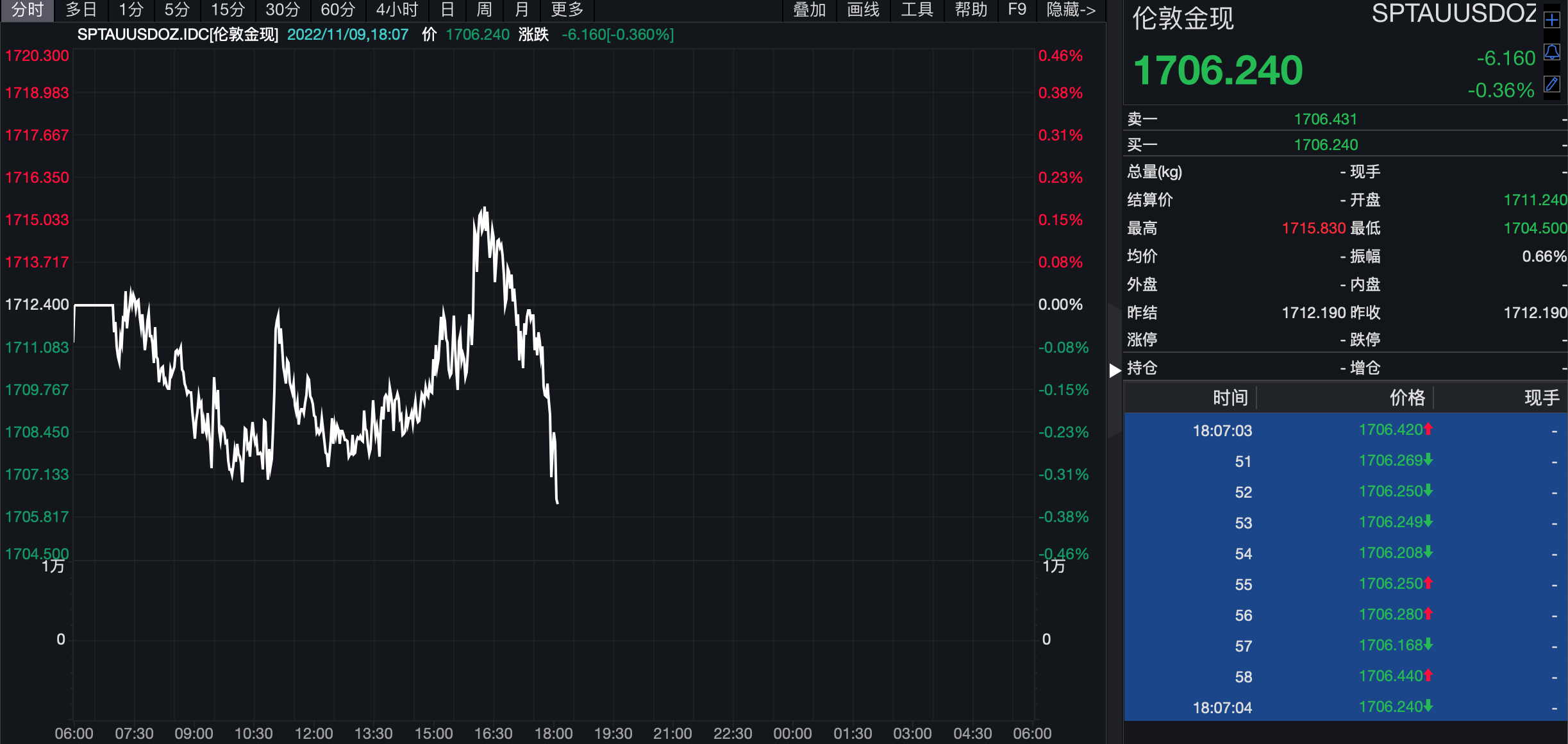Click the blue plus add-to-watchlist icon
Screen dimensions: 1568x744
click(x=1552, y=20)
